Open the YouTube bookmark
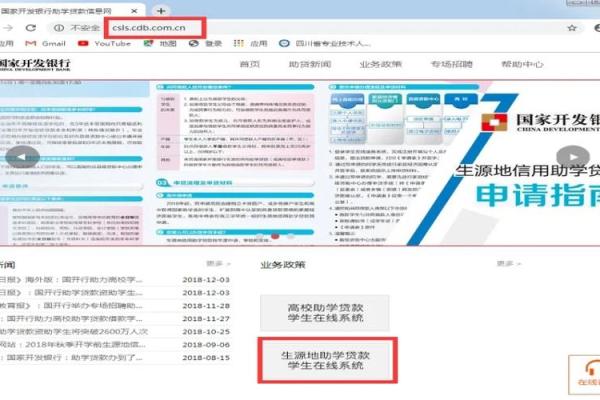This screenshot has width=600, height=400. pyautogui.click(x=104, y=44)
